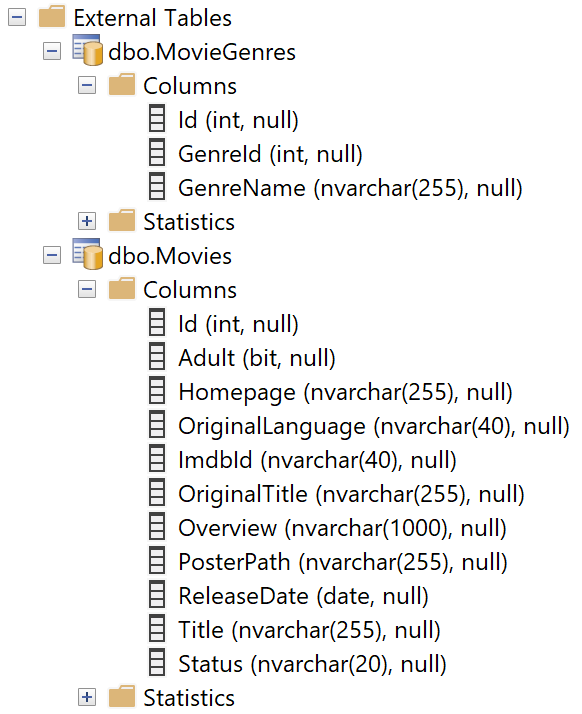Select Adult (bit, null) column

pyautogui.click(x=257, y=358)
